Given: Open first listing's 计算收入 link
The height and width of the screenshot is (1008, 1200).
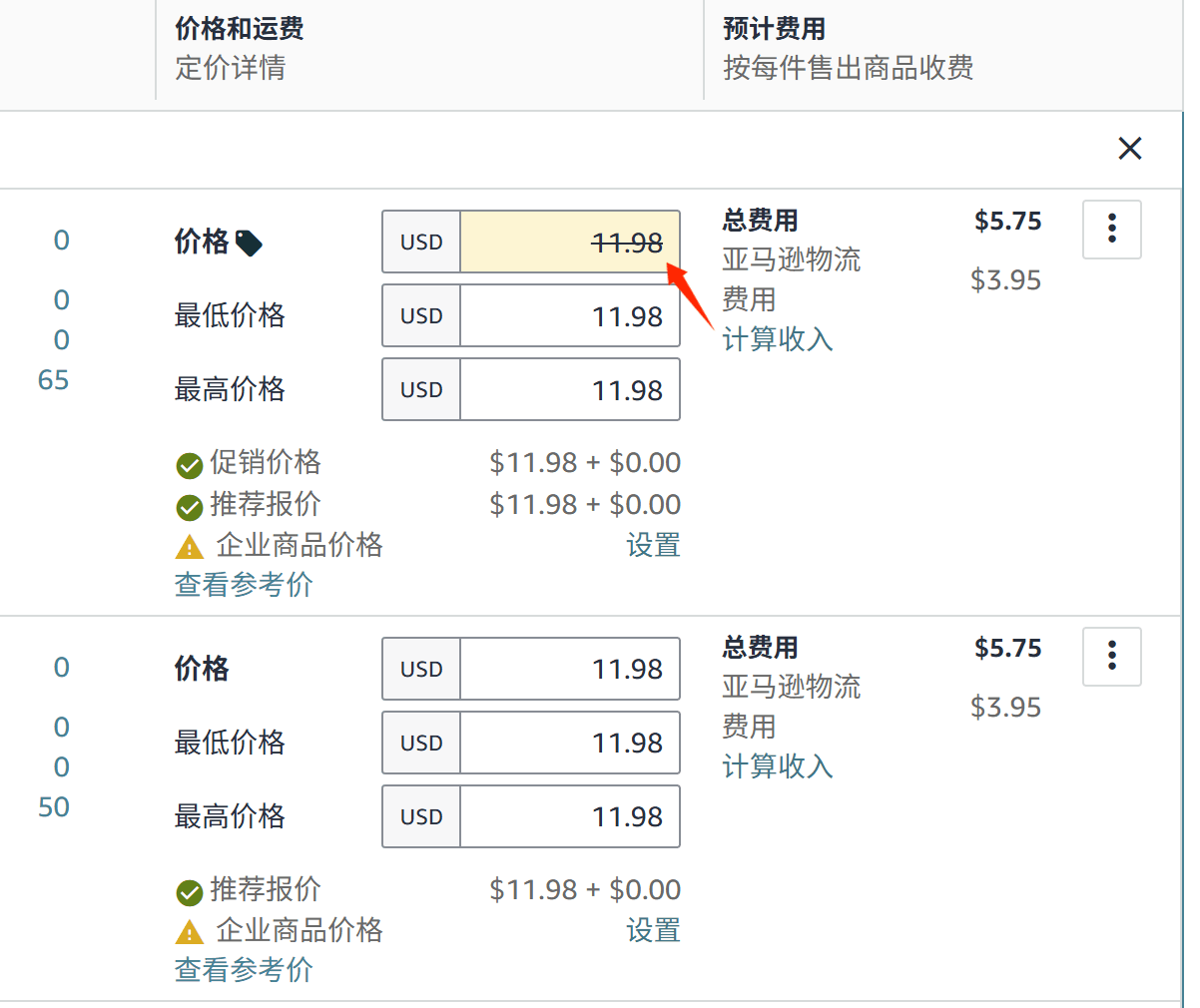Looking at the screenshot, I should tap(777, 339).
